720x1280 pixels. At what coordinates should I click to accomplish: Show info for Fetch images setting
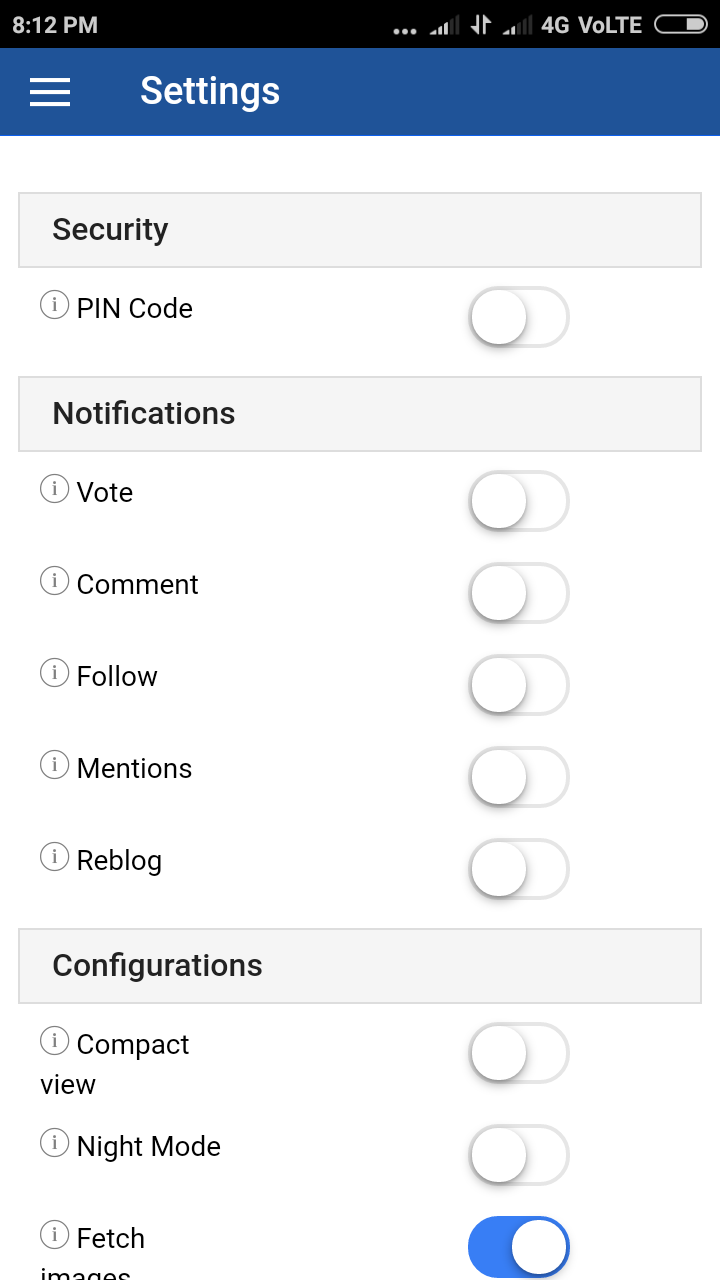point(54,1235)
